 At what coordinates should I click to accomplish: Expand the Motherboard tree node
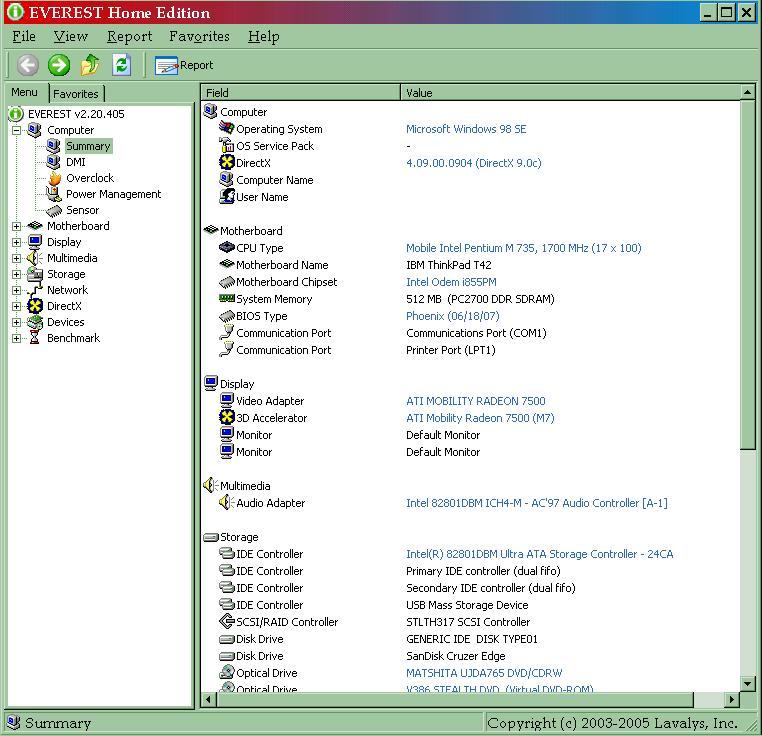17,227
